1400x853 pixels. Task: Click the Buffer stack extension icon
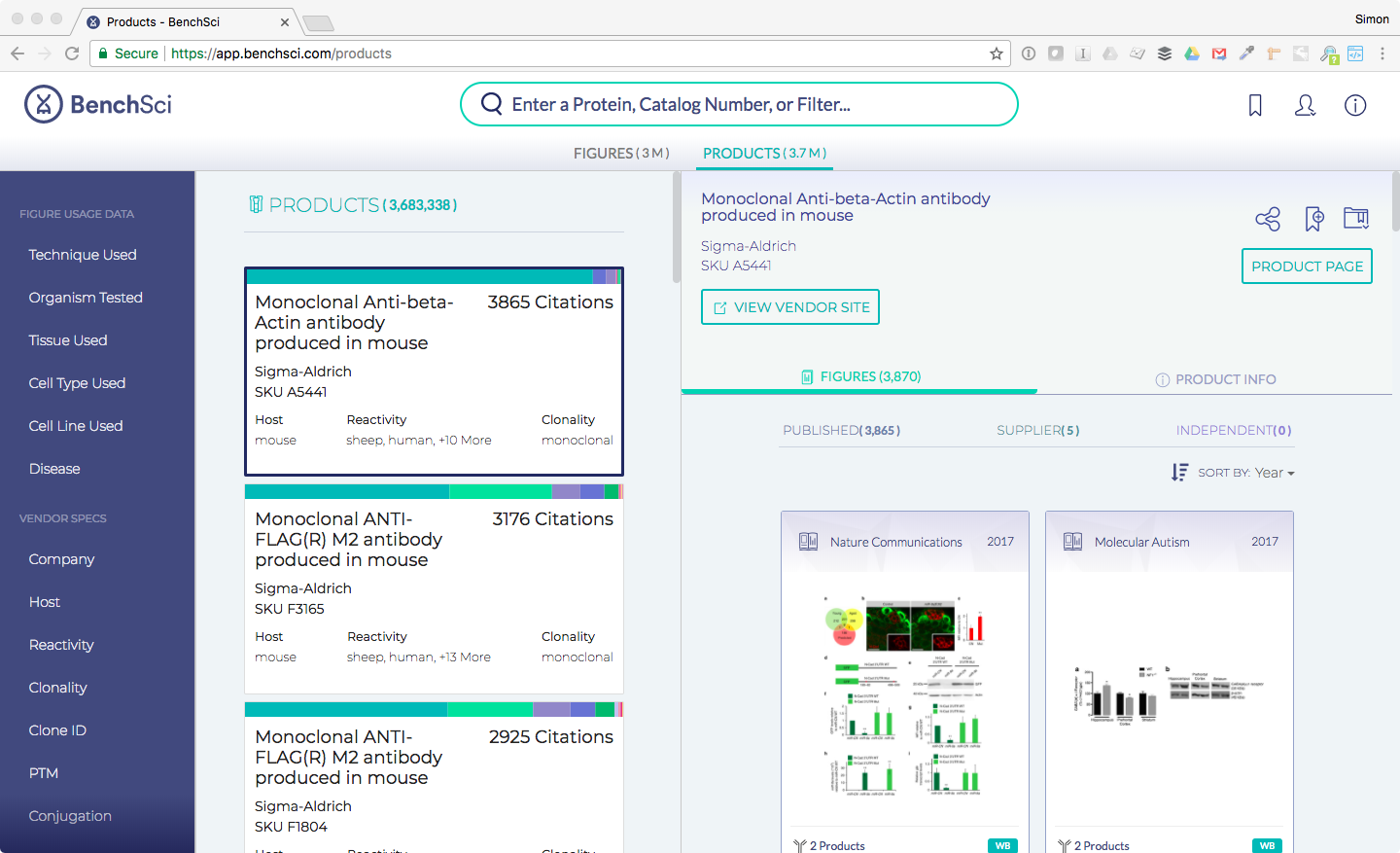click(x=1165, y=53)
